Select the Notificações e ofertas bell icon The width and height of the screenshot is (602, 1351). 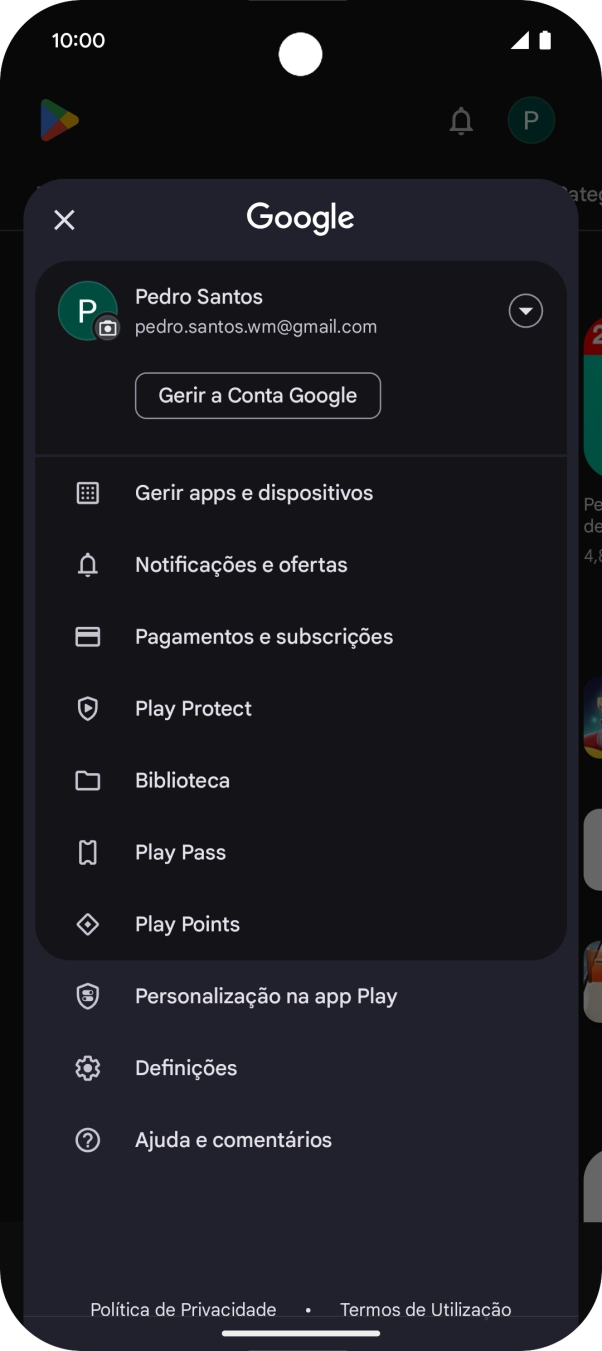[x=88, y=564]
